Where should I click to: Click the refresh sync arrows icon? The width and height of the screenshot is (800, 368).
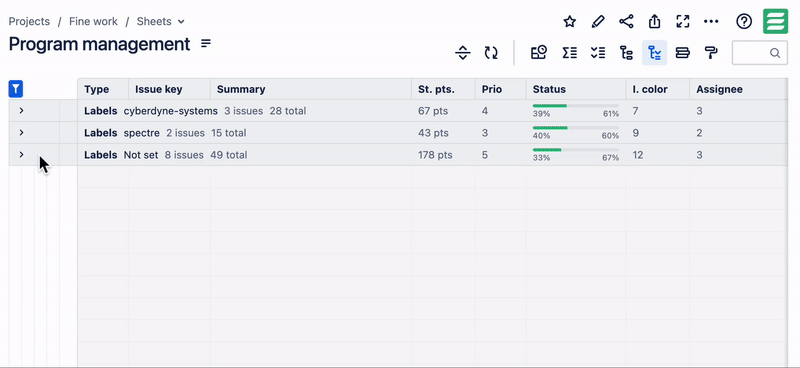tap(491, 53)
